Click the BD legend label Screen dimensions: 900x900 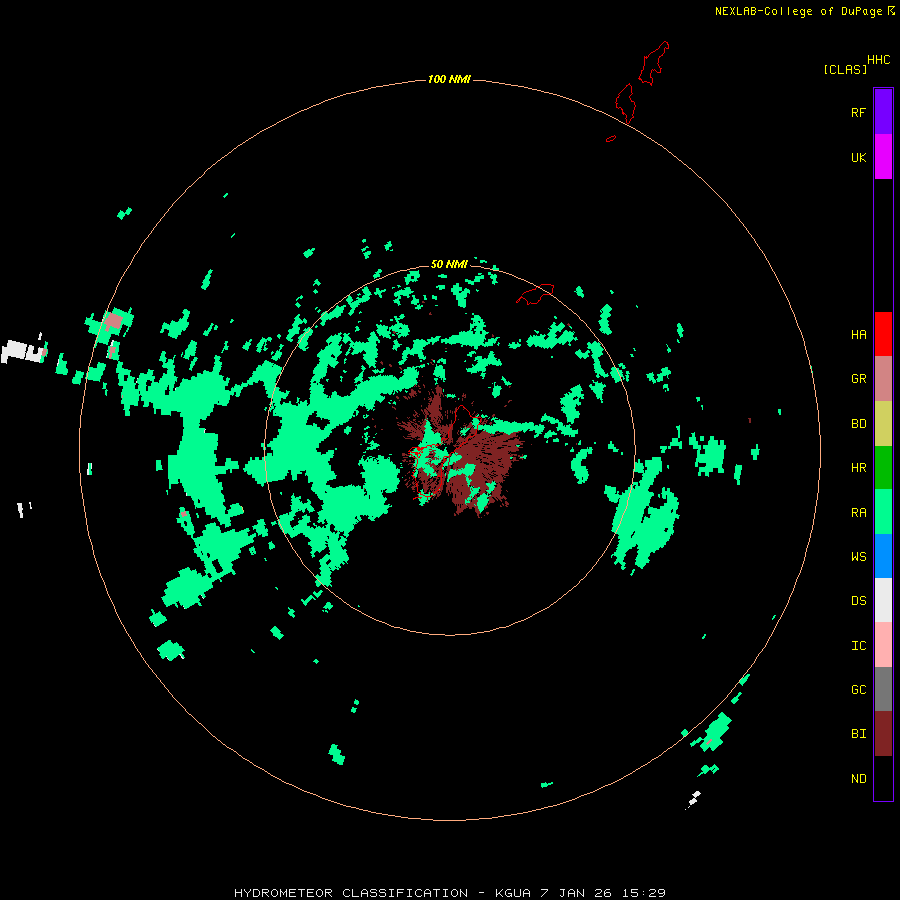coord(858,424)
